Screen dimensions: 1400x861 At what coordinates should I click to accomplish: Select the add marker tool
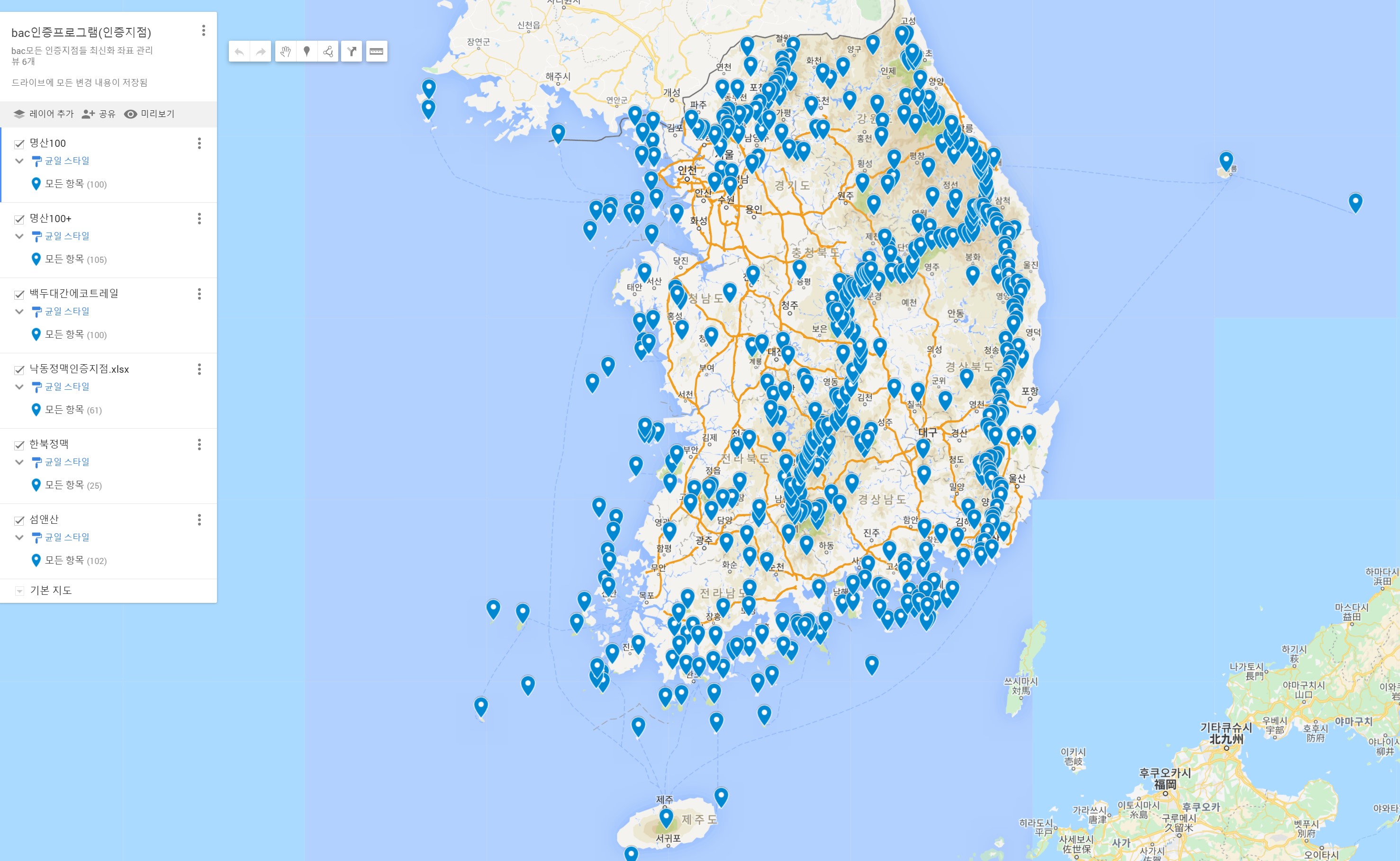[307, 52]
